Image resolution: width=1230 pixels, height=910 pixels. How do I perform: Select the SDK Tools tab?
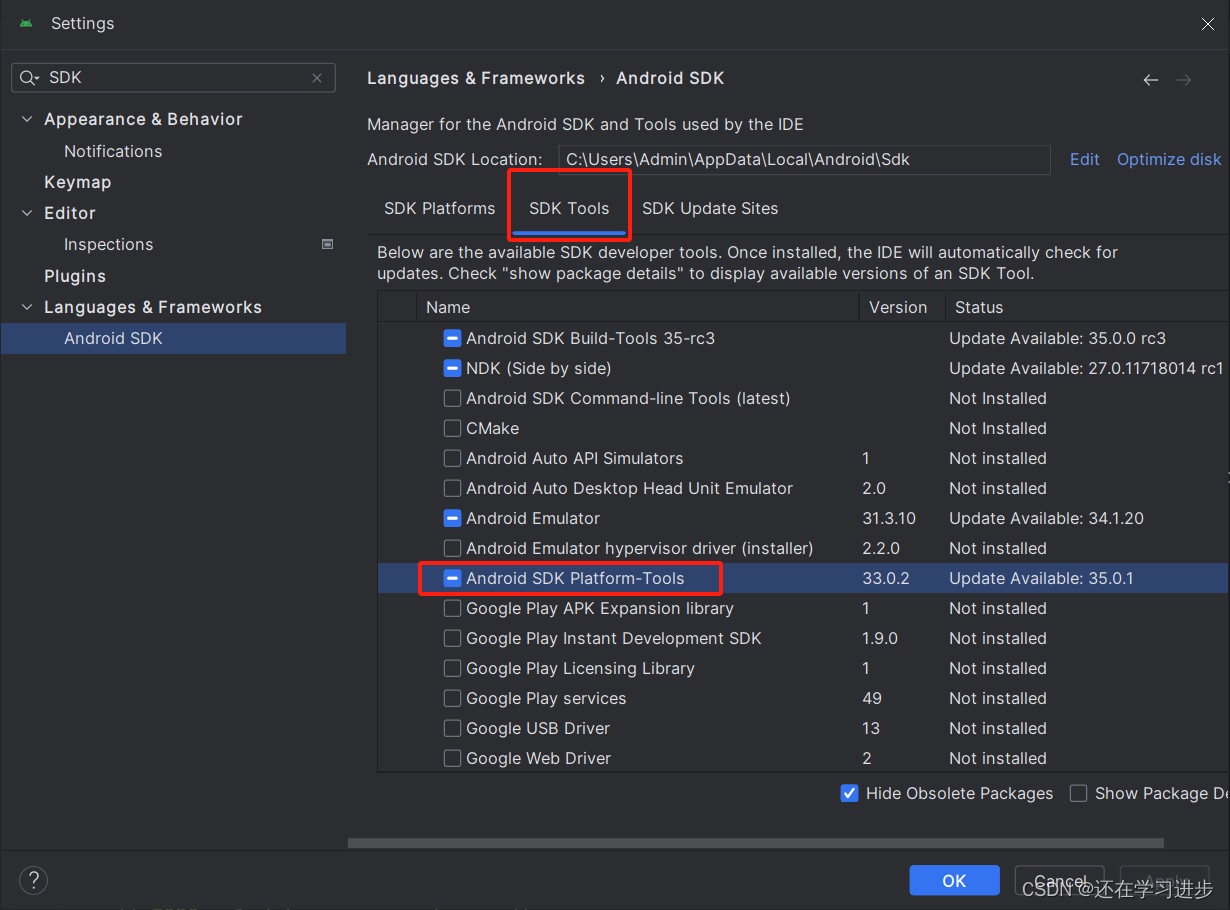point(569,208)
